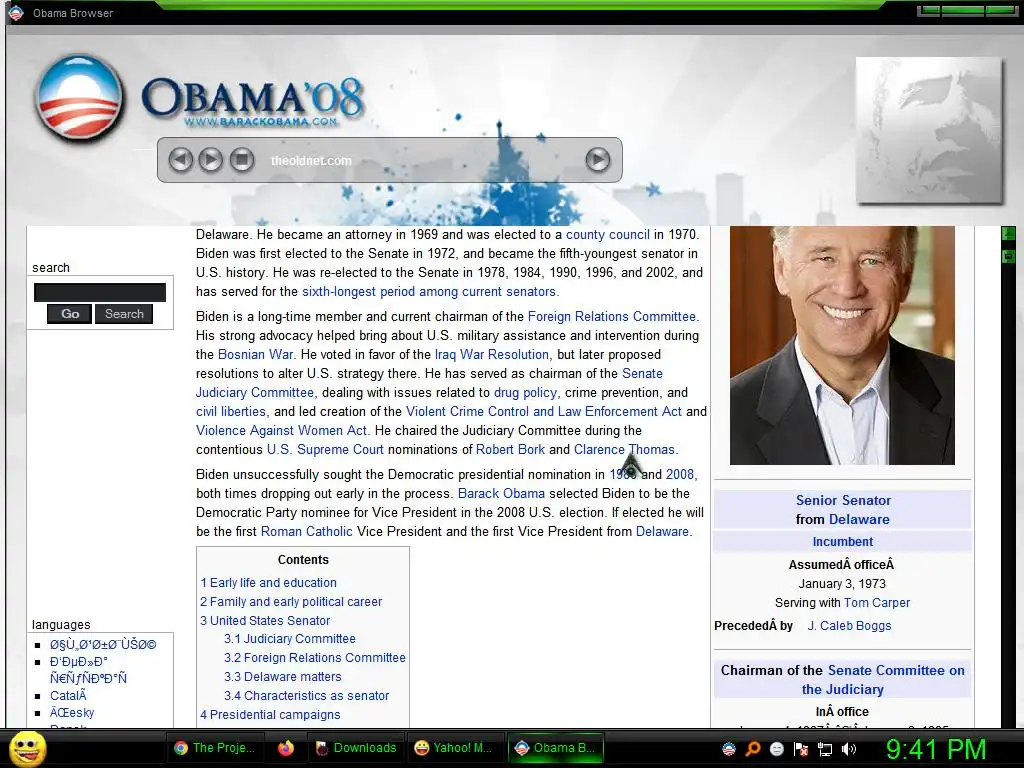1024x768 pixels.
Task: Open Firefox from the taskbar
Action: [286, 748]
